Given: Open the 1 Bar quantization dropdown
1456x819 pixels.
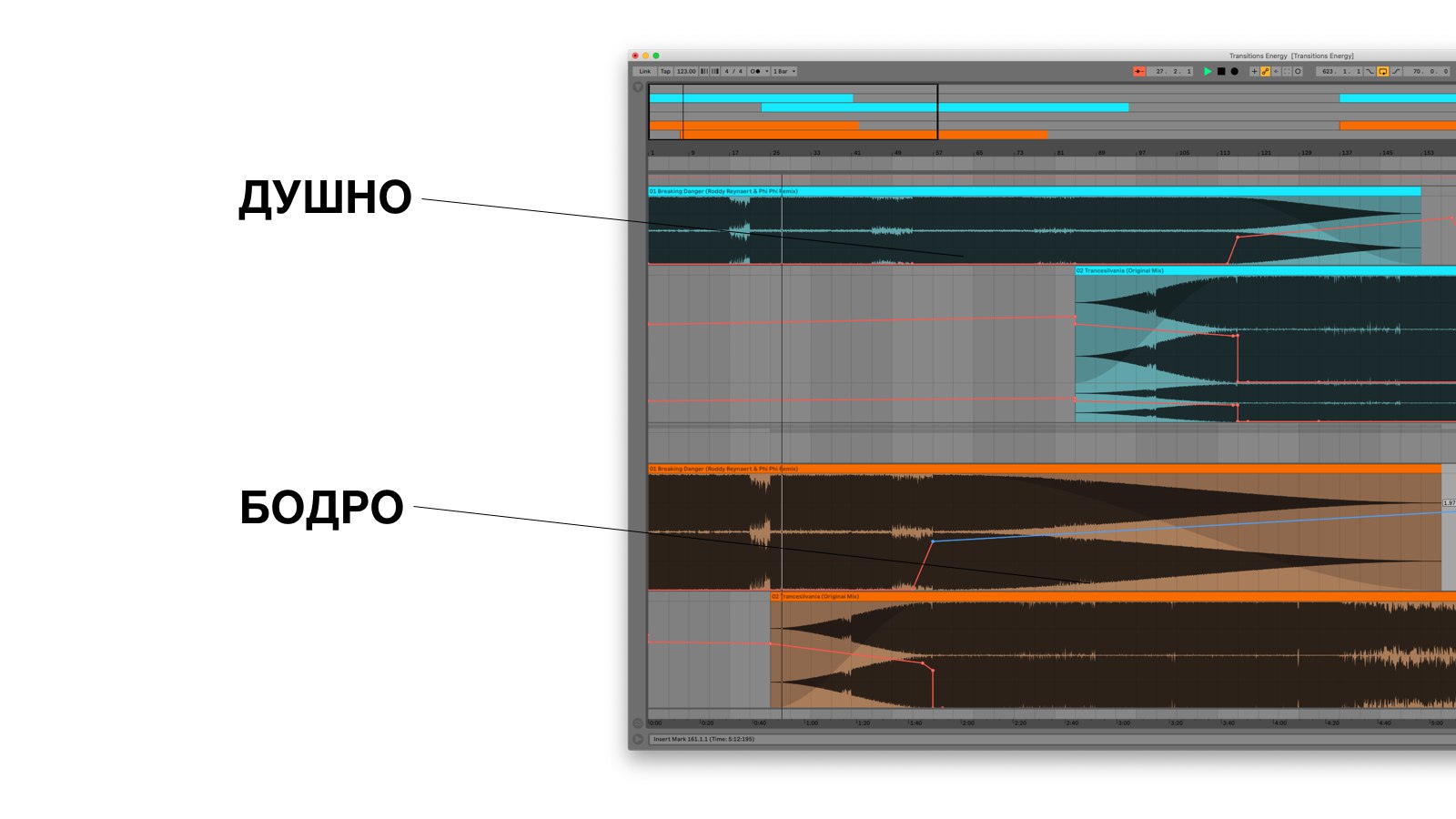Looking at the screenshot, I should click(784, 71).
